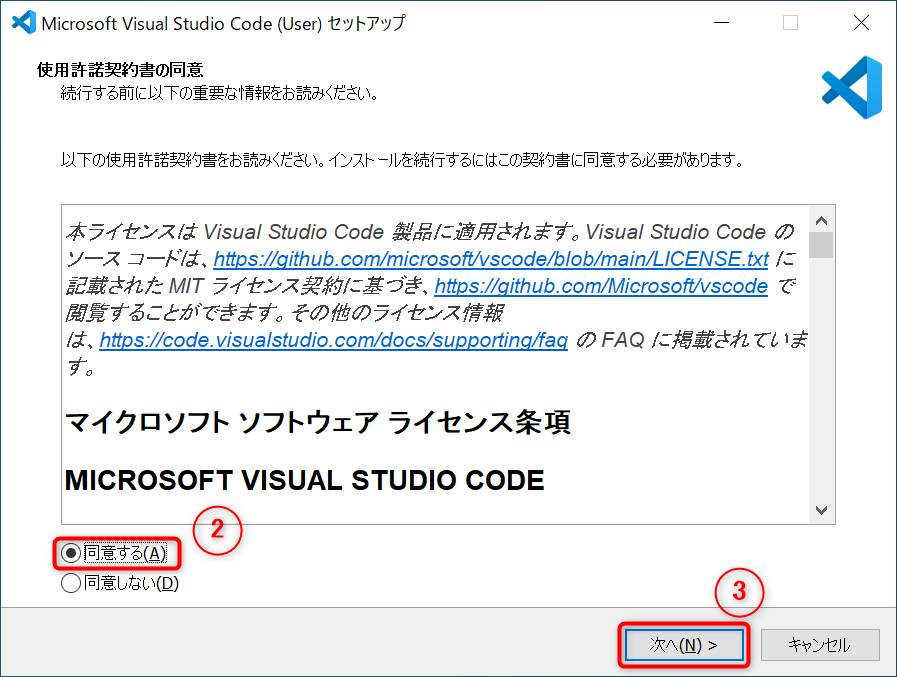
Task: Click the window title セットアップ text
Action: point(367,23)
